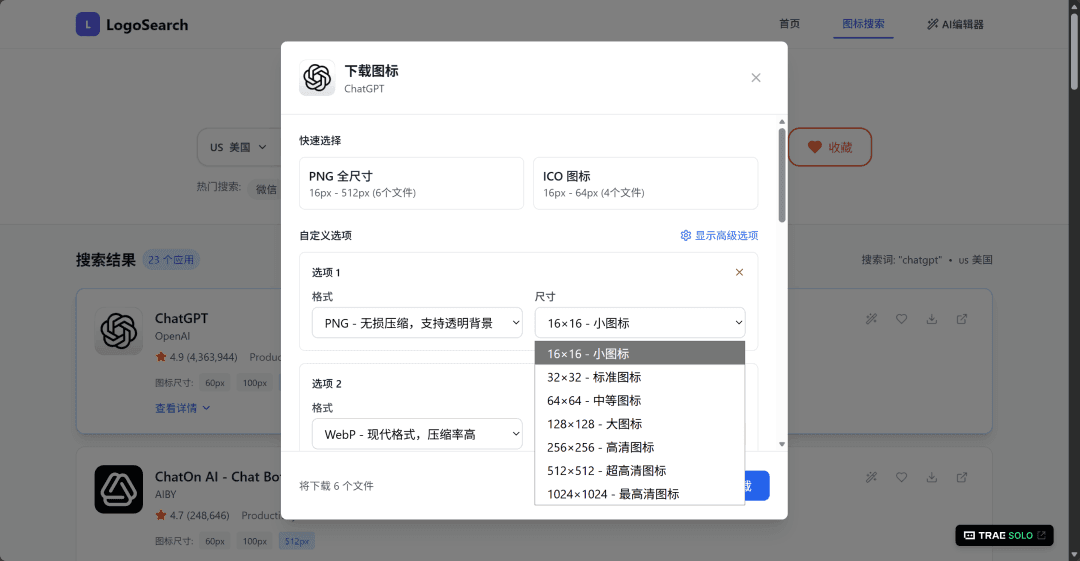Click the LogoSearch logo icon
The width and height of the screenshot is (1080, 561).
(88, 24)
